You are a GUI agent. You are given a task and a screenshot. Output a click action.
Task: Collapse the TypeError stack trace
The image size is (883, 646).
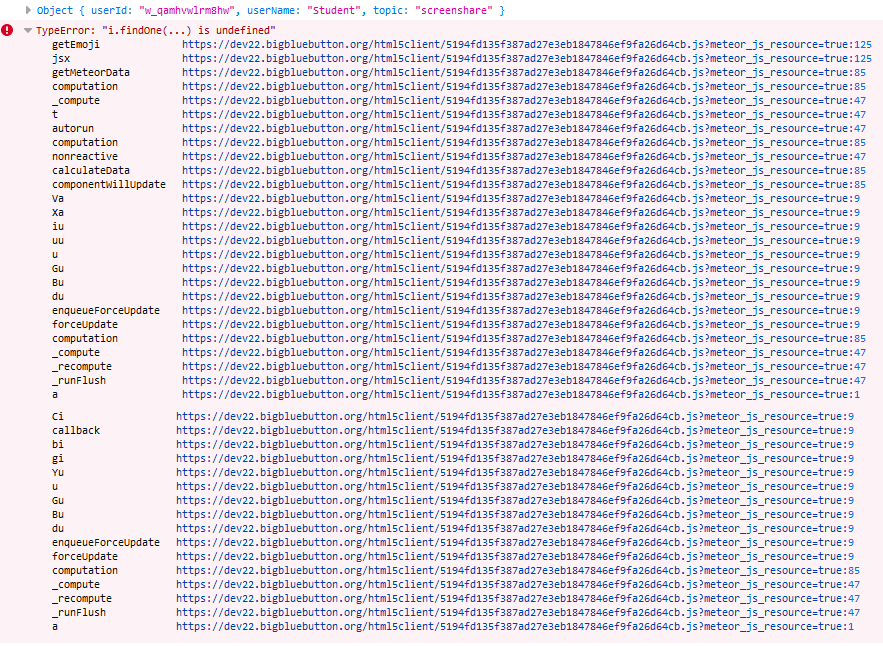tap(26, 30)
